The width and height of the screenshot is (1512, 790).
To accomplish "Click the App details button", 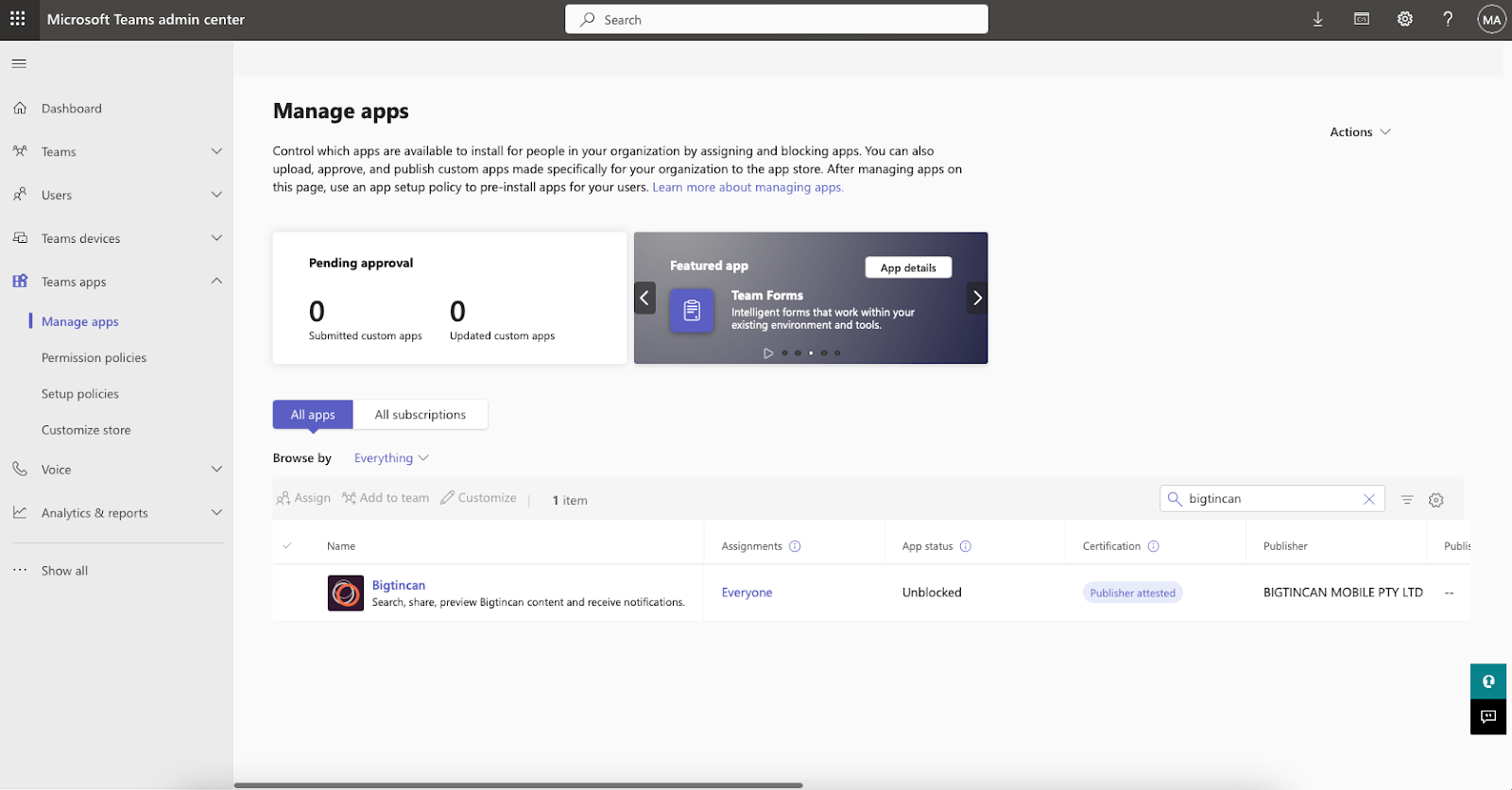I will 908,267.
